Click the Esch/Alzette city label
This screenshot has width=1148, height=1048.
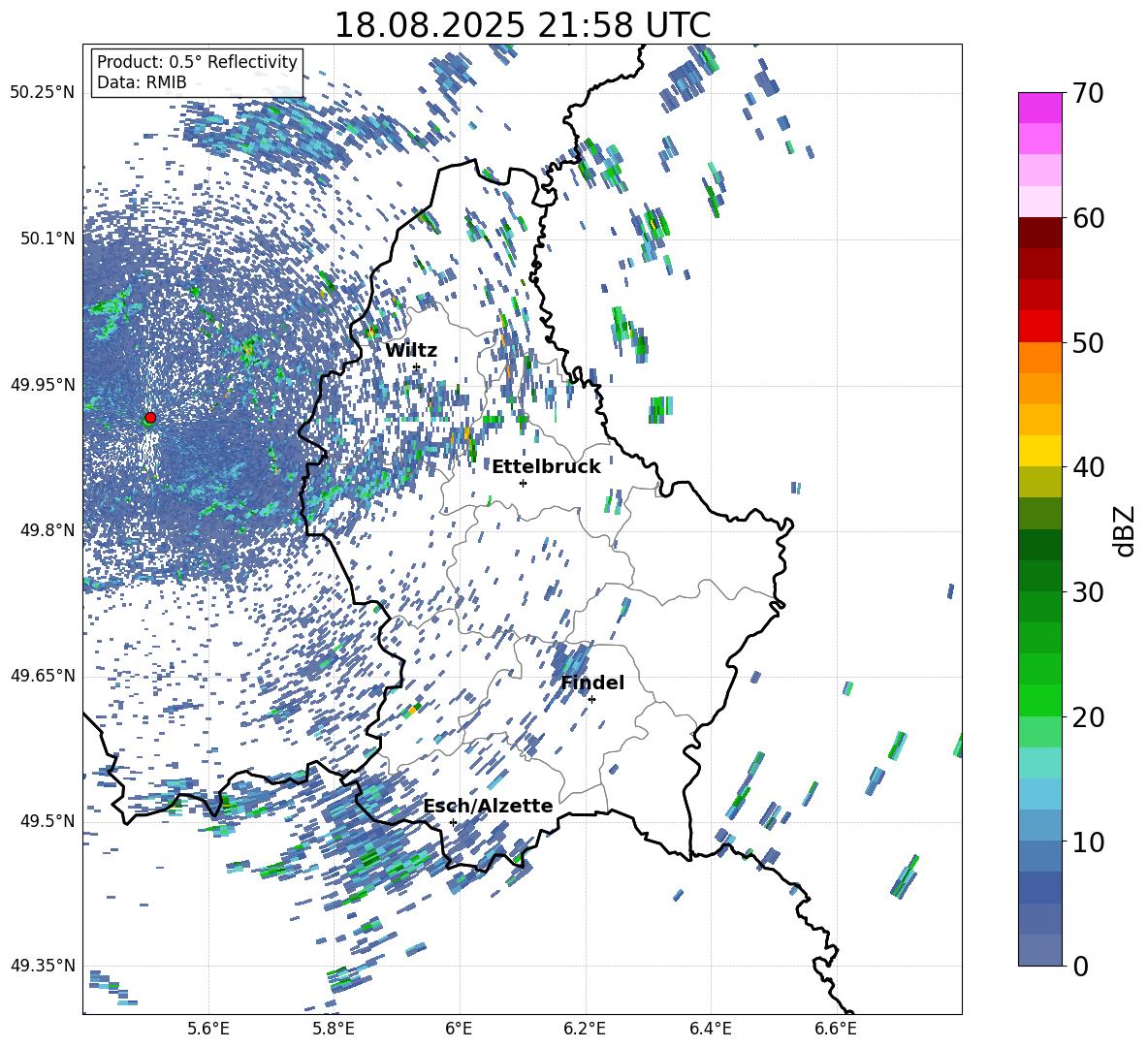[x=489, y=807]
